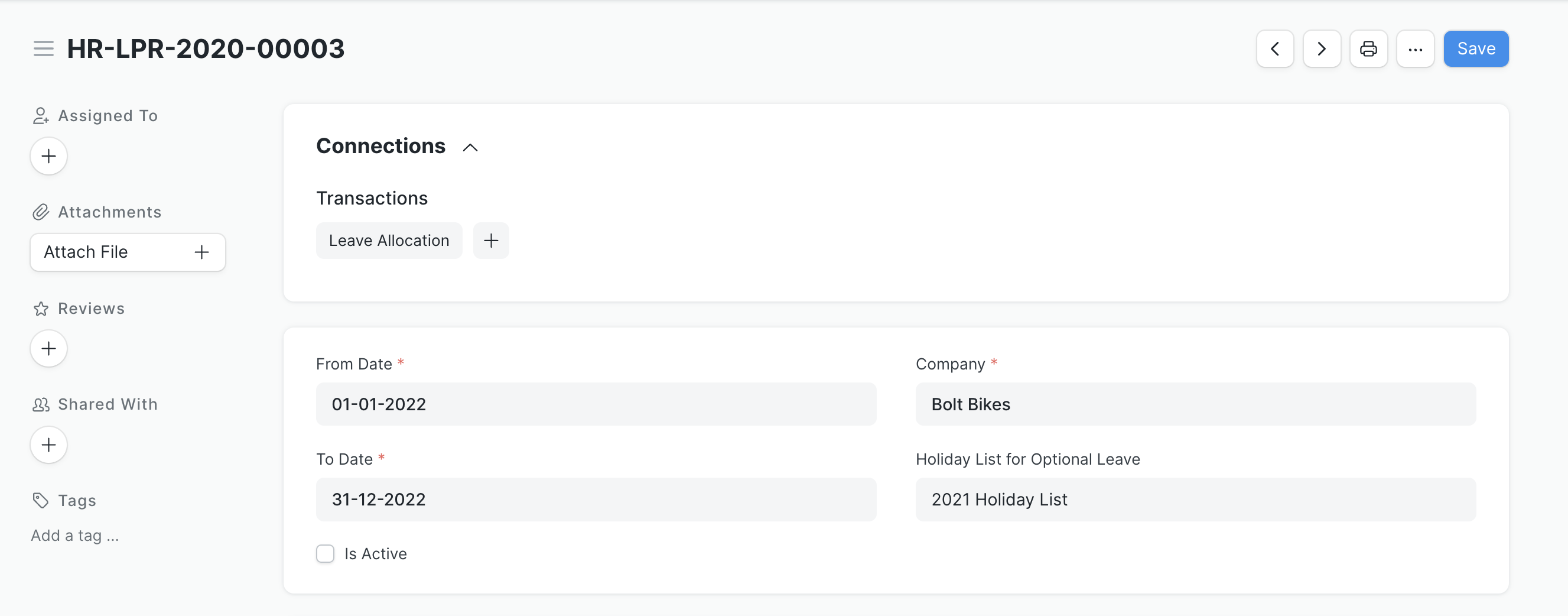Collapse the Connections section chevron
Viewport: 1568px width, 616px height.
click(470, 147)
